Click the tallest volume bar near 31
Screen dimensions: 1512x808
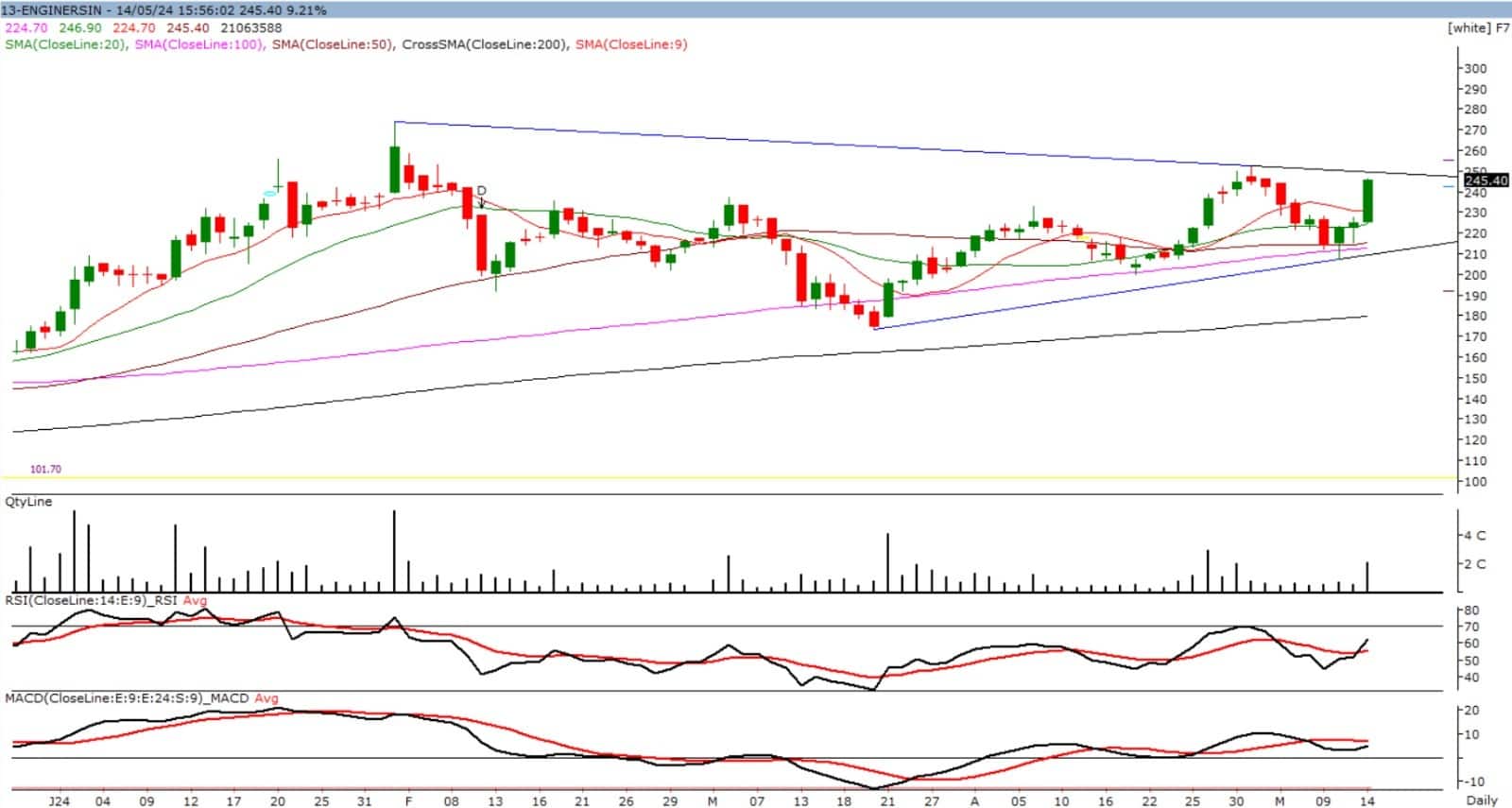[394, 550]
